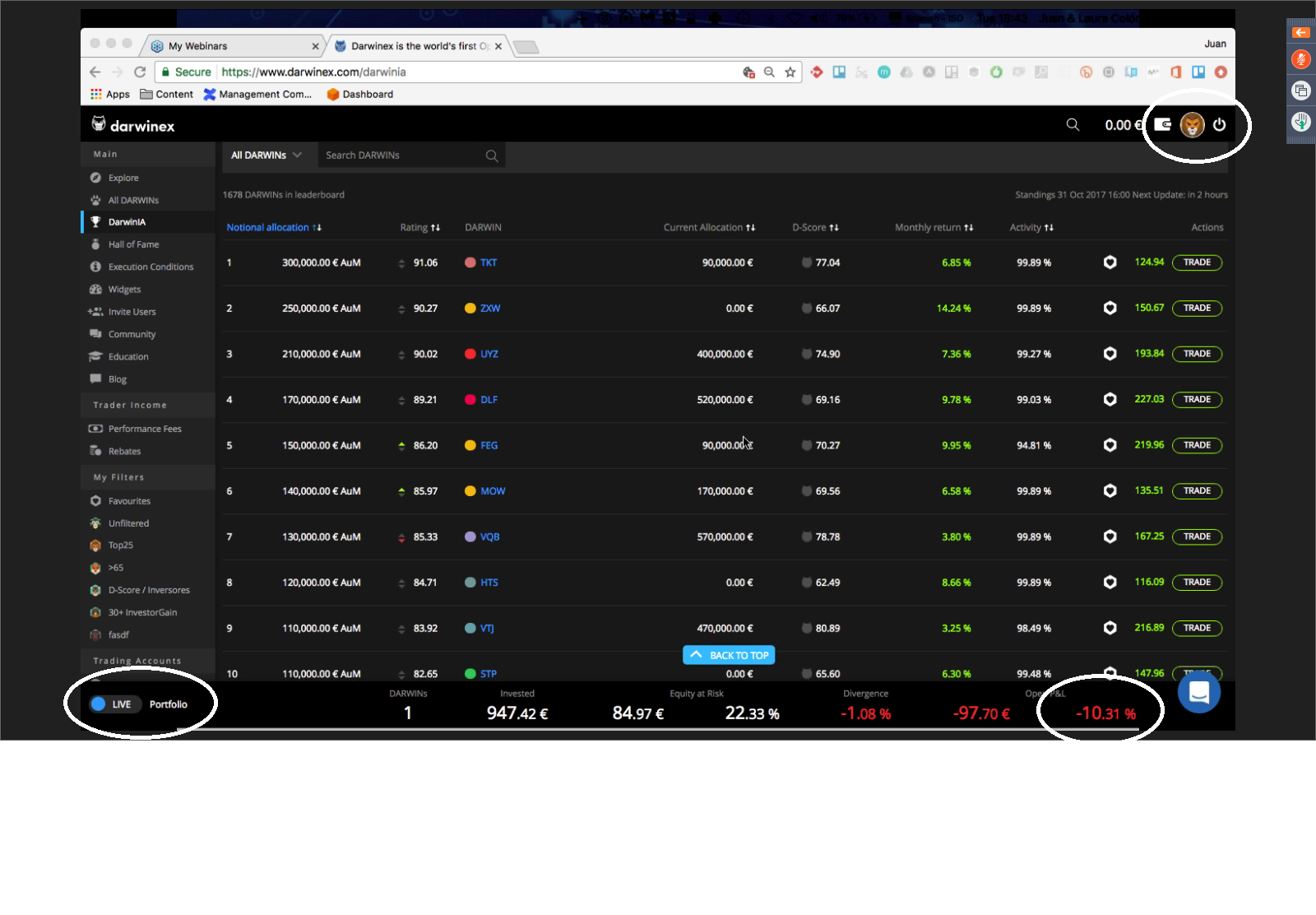The image size is (1316, 915).
Task: Open the UYZ DARWIN link
Action: click(x=489, y=355)
